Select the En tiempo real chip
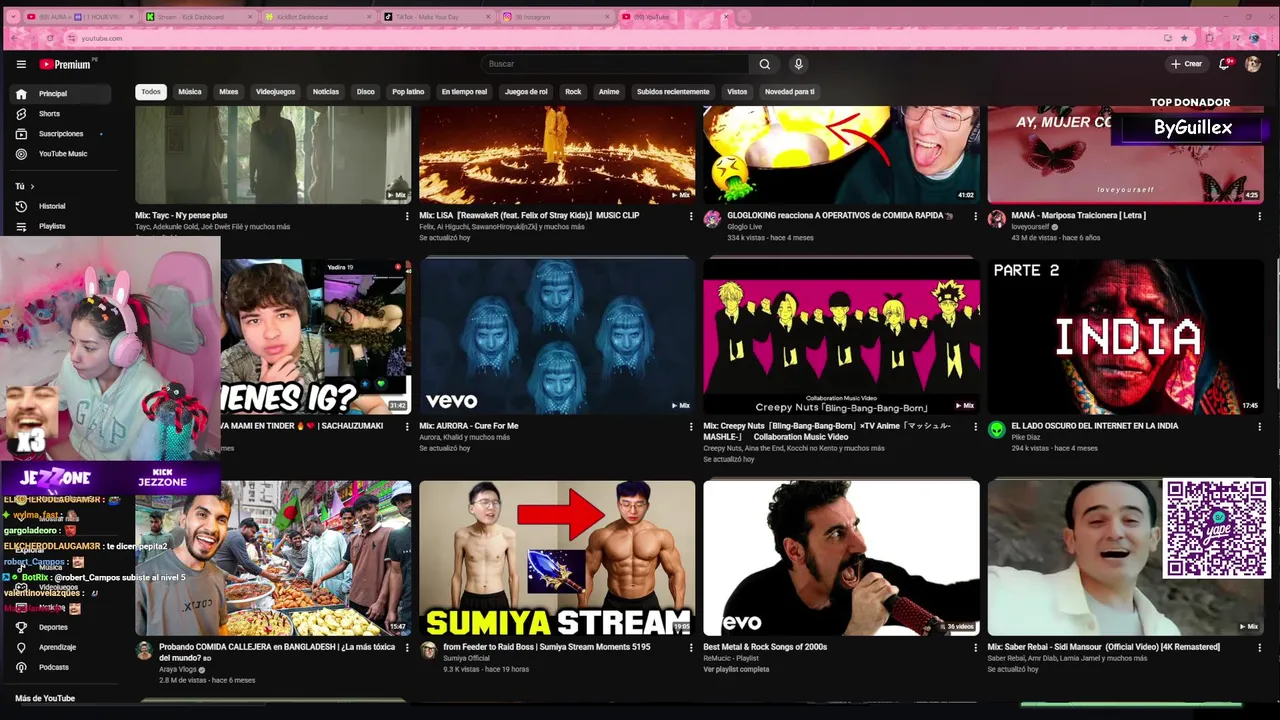1280x720 pixels. tap(464, 92)
